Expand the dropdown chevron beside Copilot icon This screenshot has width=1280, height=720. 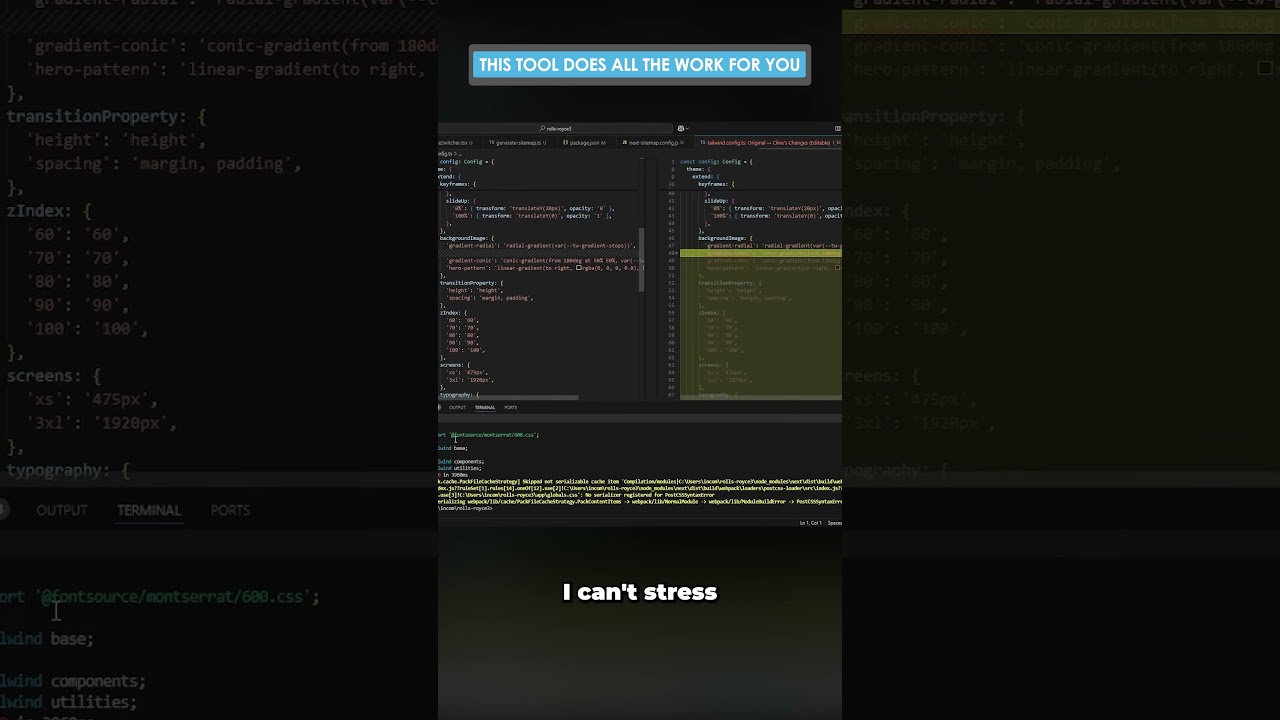688,128
